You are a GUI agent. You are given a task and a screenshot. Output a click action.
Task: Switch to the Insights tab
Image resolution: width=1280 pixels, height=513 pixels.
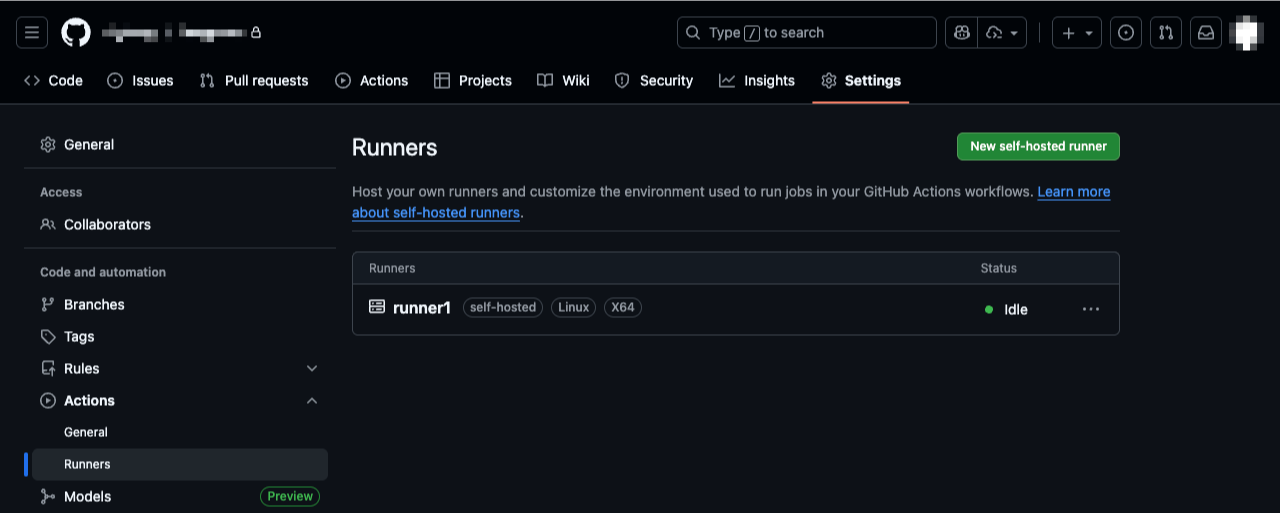point(757,81)
